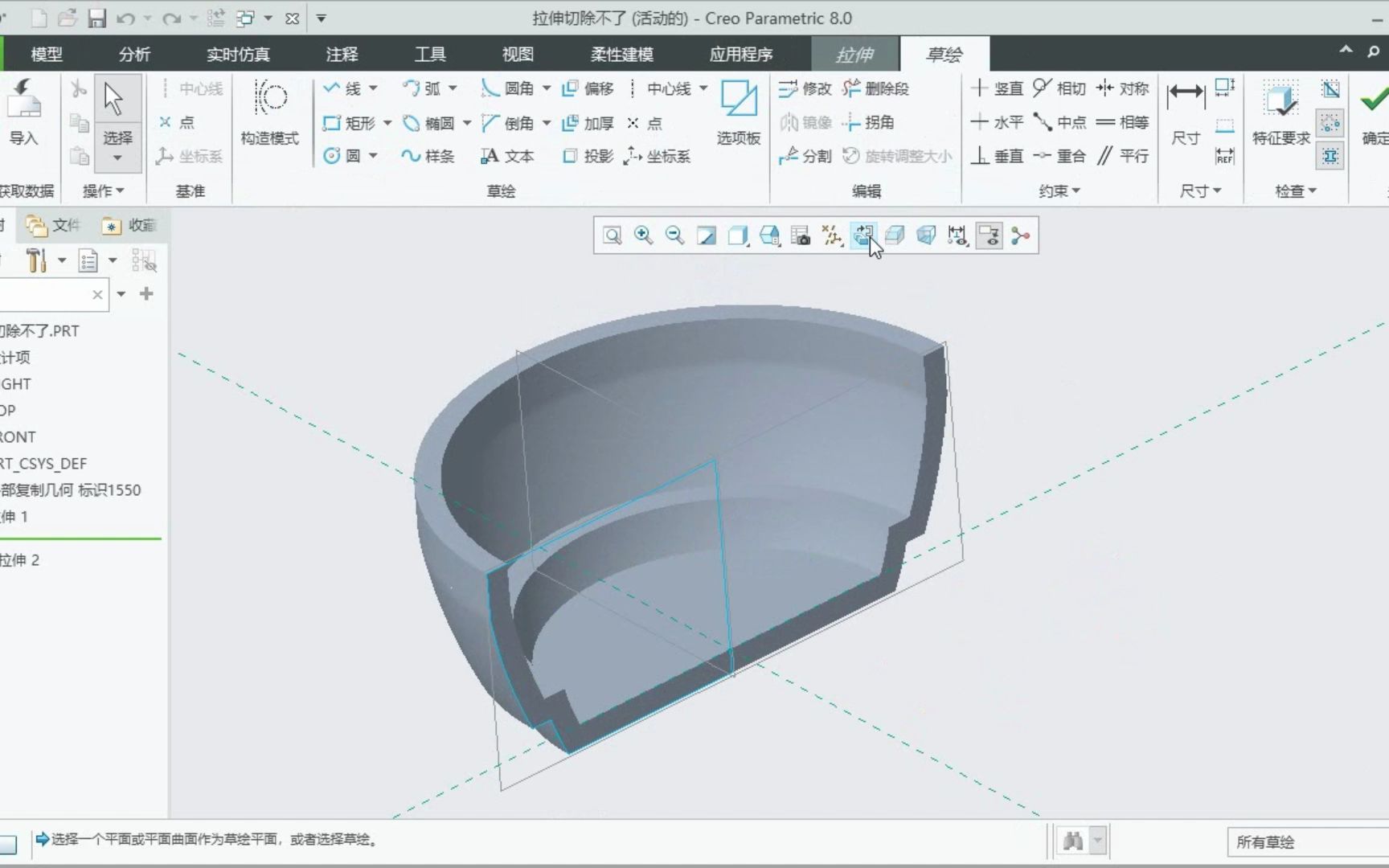Click the Zoom In magnifier icon
Image resolution: width=1389 pixels, height=868 pixels.
pos(643,235)
